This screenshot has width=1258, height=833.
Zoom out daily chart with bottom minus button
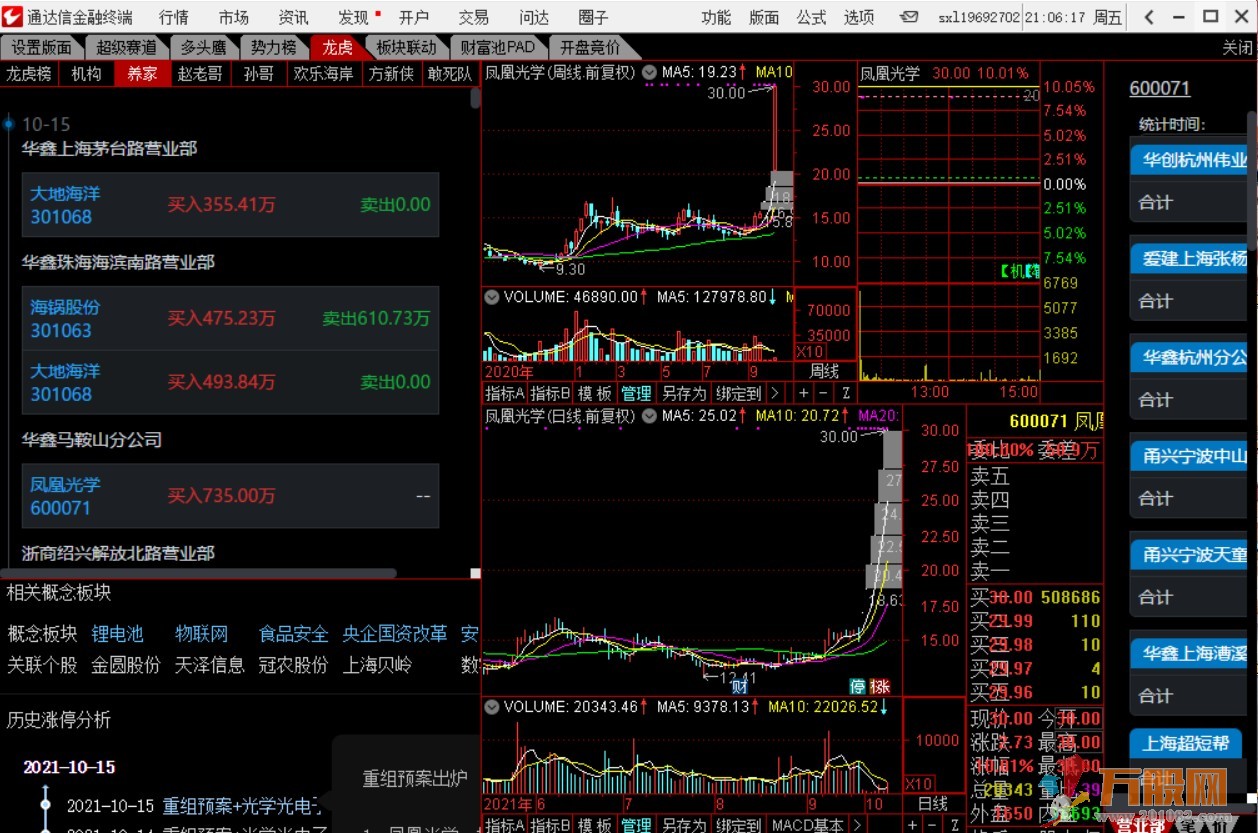tap(933, 825)
